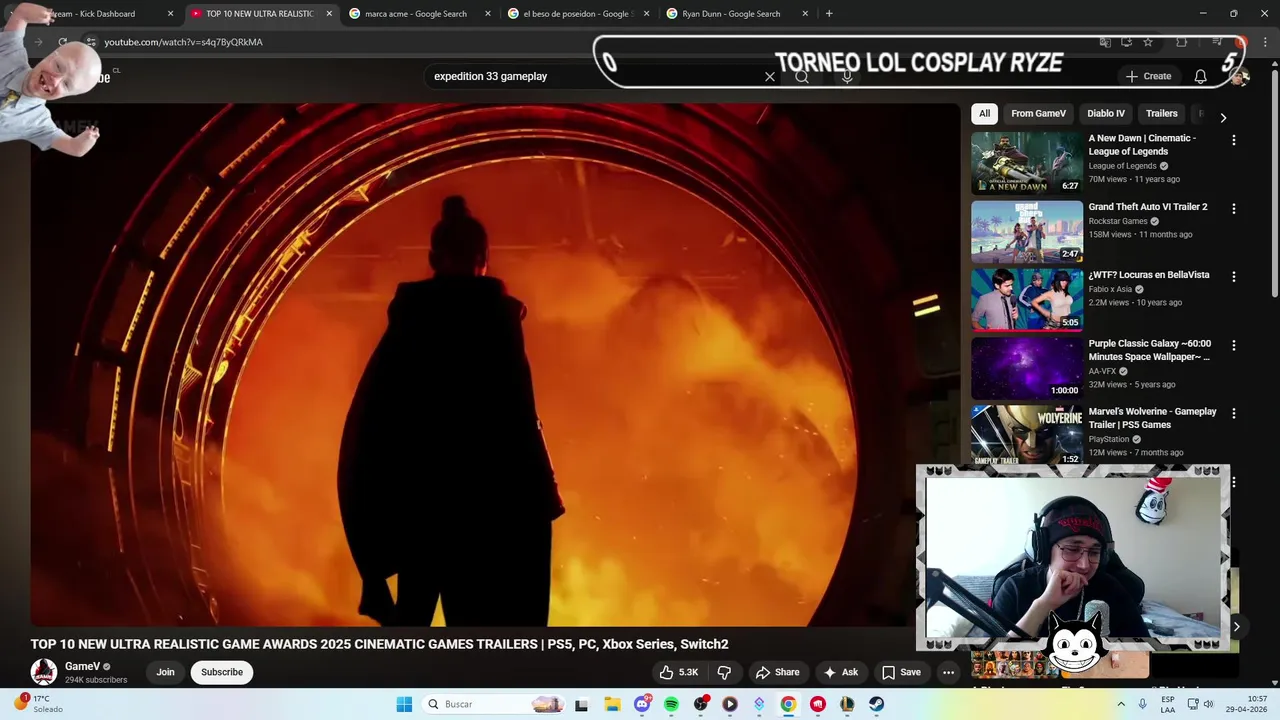Click the dislike thumbs-down icon
The height and width of the screenshot is (720, 1280).
(725, 672)
